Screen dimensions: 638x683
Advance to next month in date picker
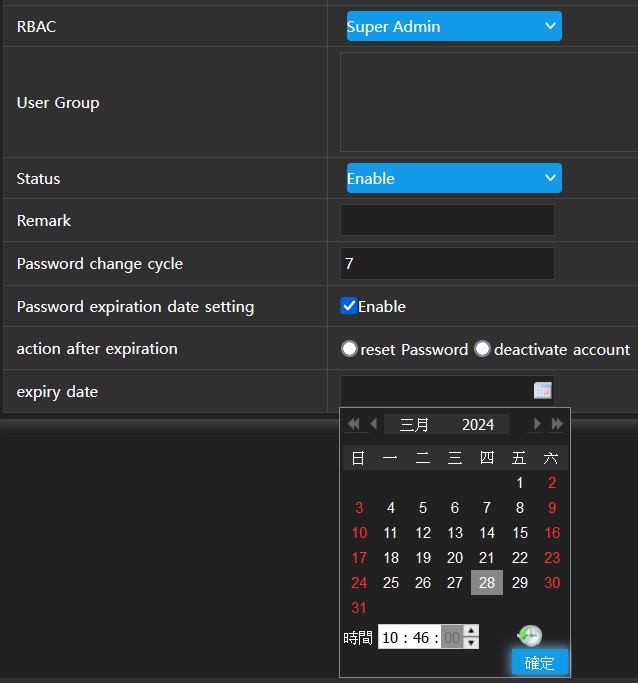tap(537, 424)
